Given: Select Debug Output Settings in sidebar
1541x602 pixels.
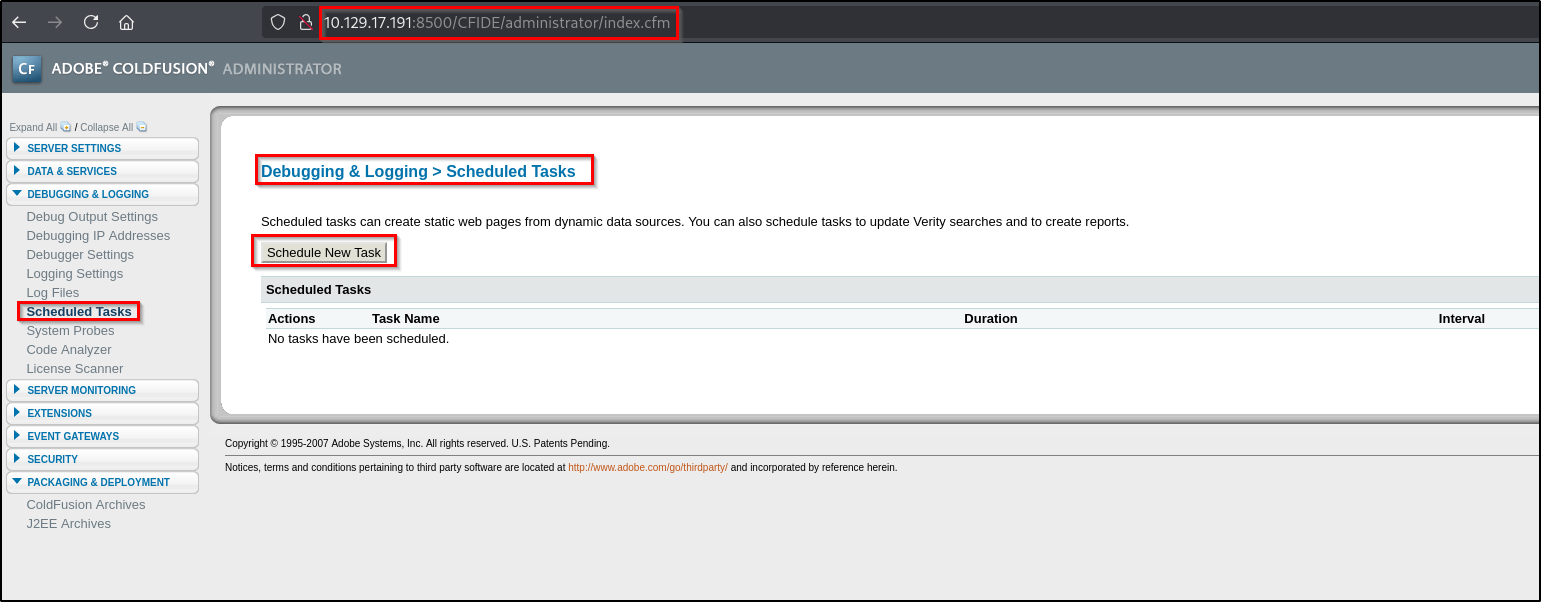Looking at the screenshot, I should [91, 216].
